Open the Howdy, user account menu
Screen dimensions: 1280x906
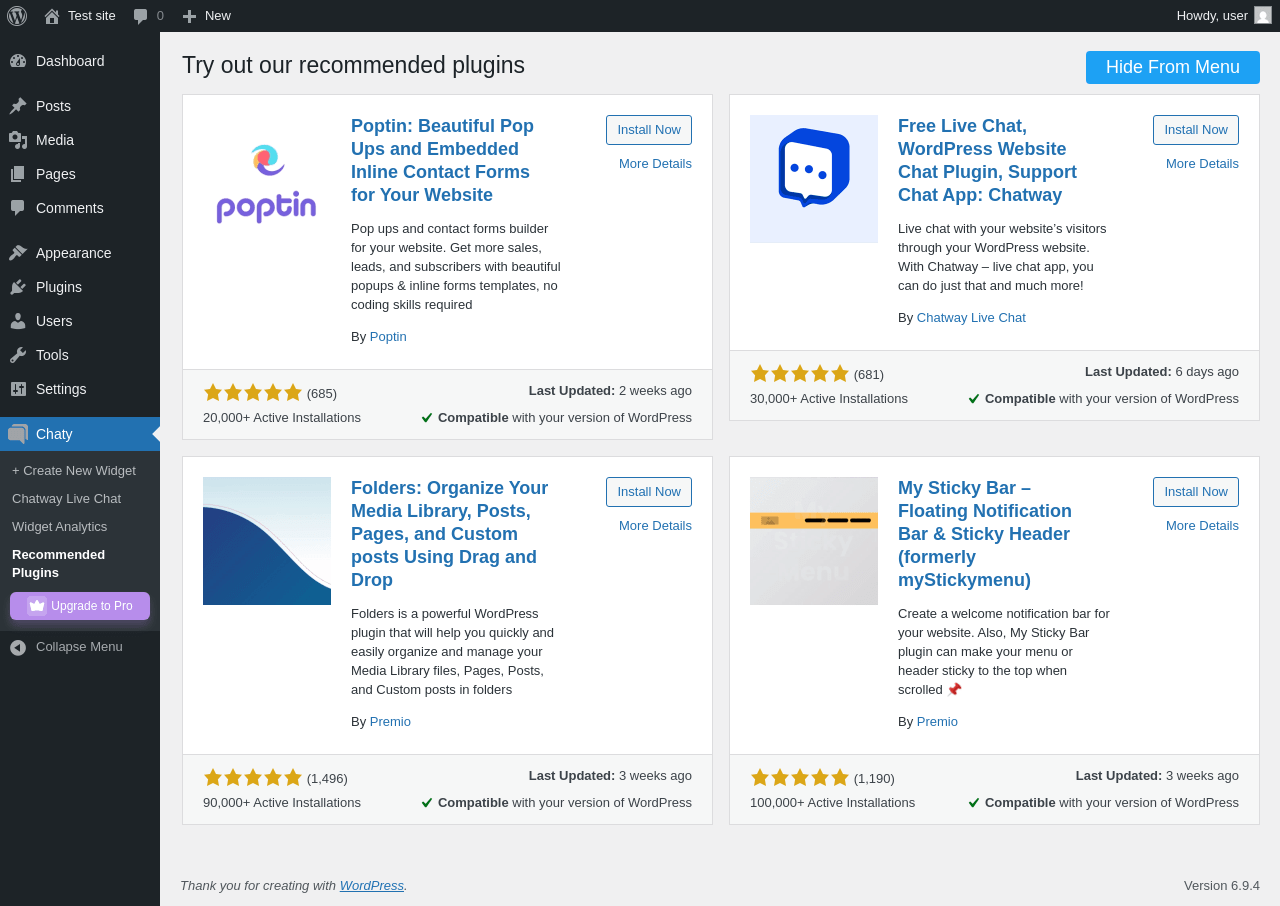pyautogui.click(x=1211, y=16)
